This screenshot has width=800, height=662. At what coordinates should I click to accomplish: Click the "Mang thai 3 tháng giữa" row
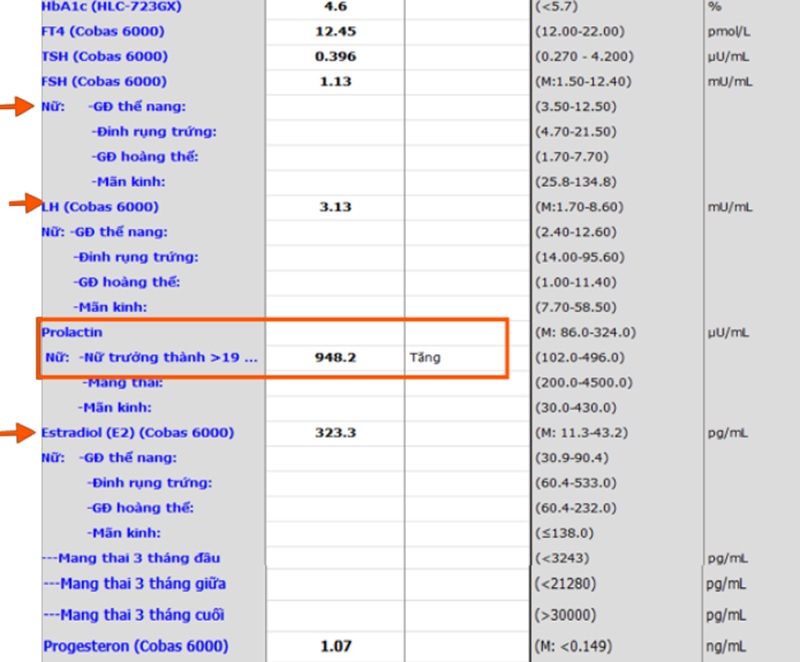135,584
